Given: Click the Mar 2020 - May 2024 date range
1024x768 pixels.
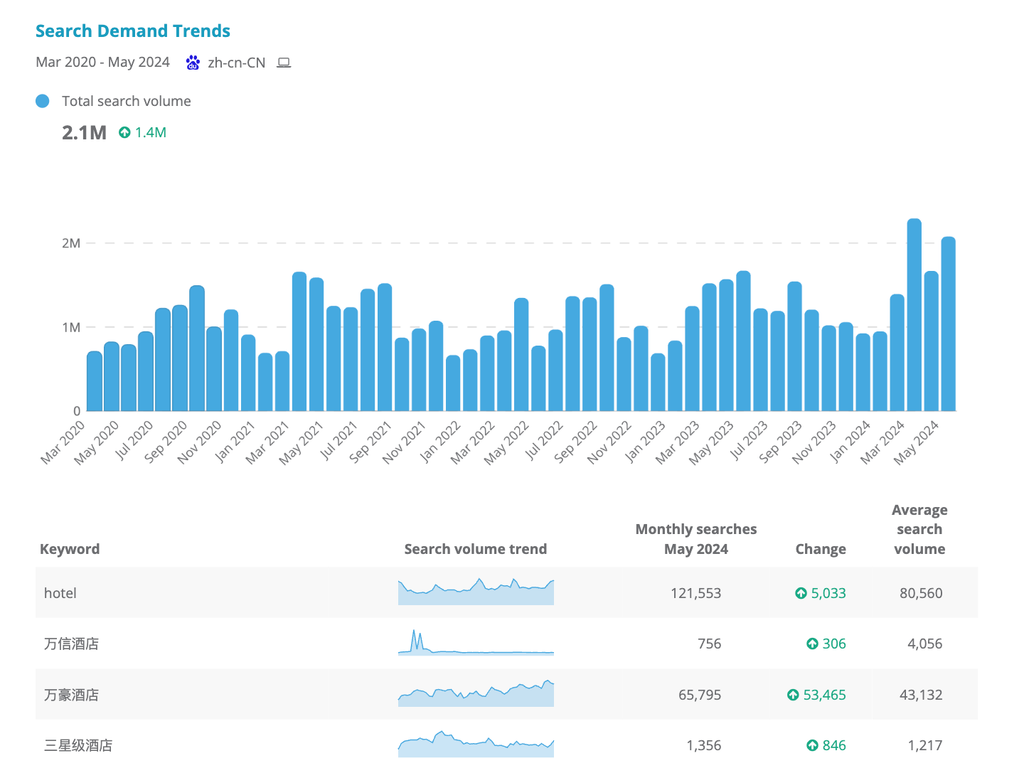Looking at the screenshot, I should click(103, 62).
